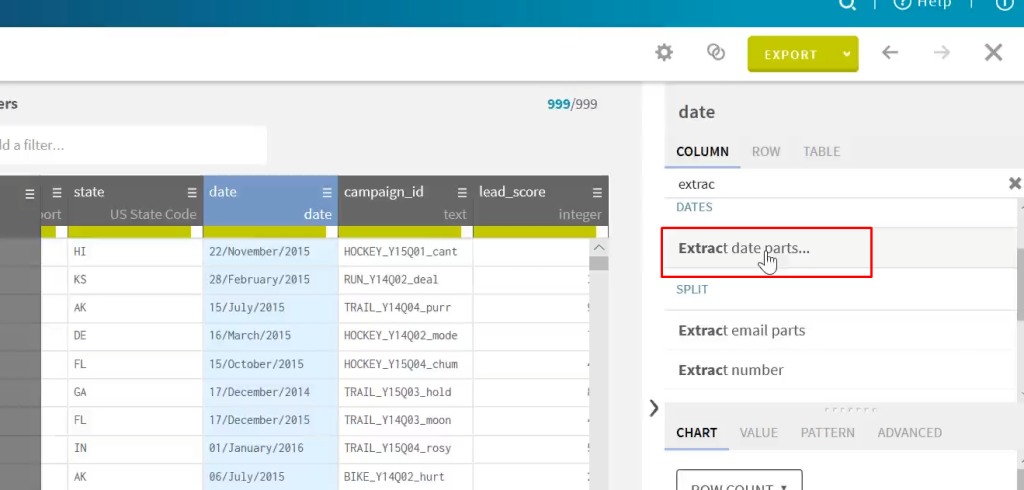Open the state column menu icon
This screenshot has height=490, width=1024.
click(x=192, y=193)
